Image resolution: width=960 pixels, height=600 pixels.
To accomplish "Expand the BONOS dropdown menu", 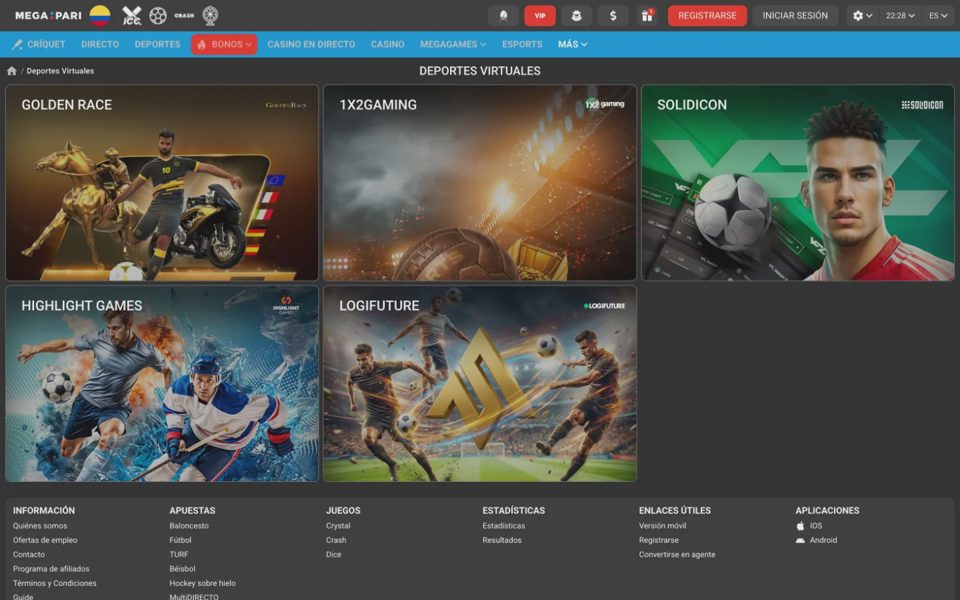I will point(224,44).
